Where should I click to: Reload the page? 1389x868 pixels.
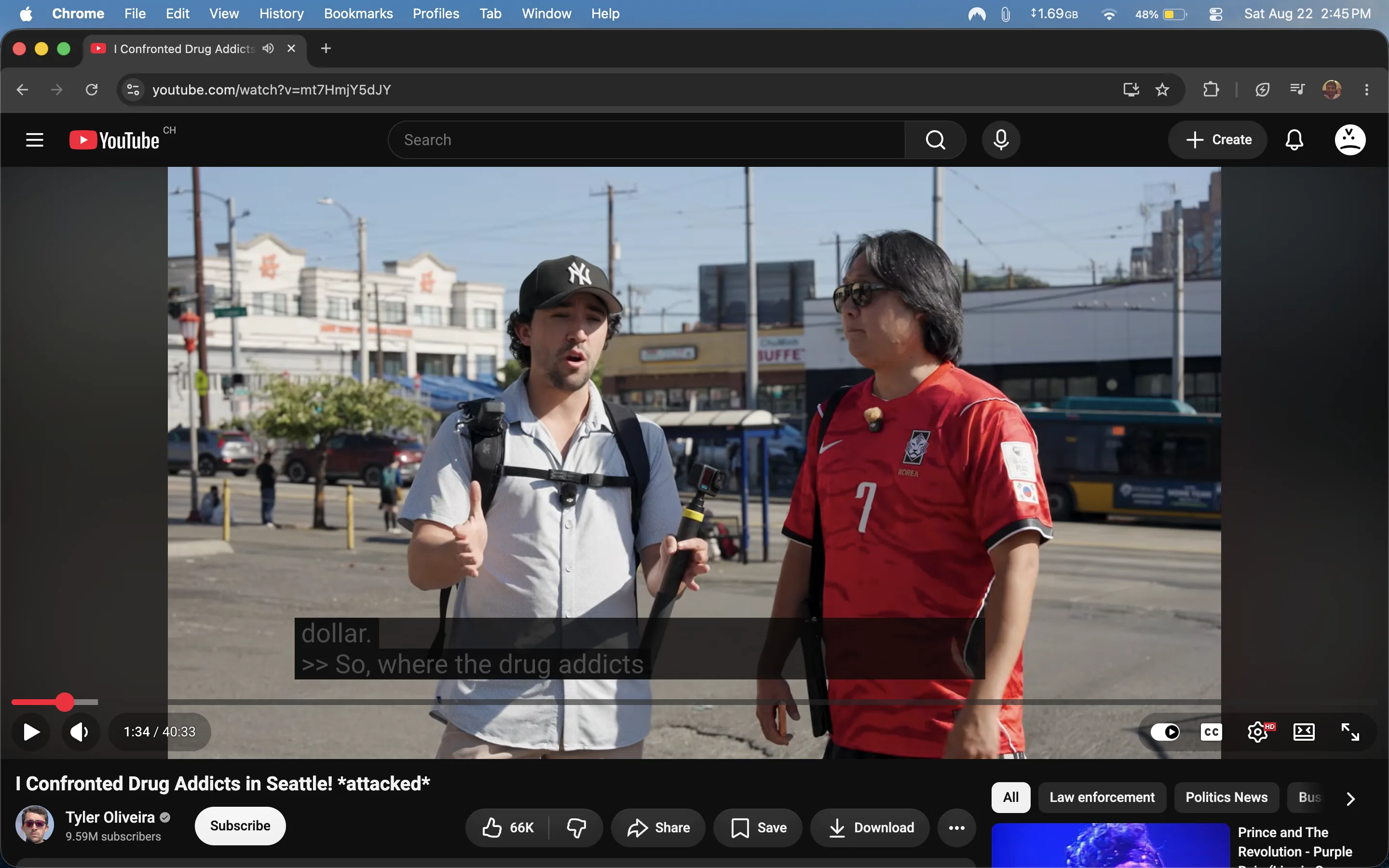(92, 90)
